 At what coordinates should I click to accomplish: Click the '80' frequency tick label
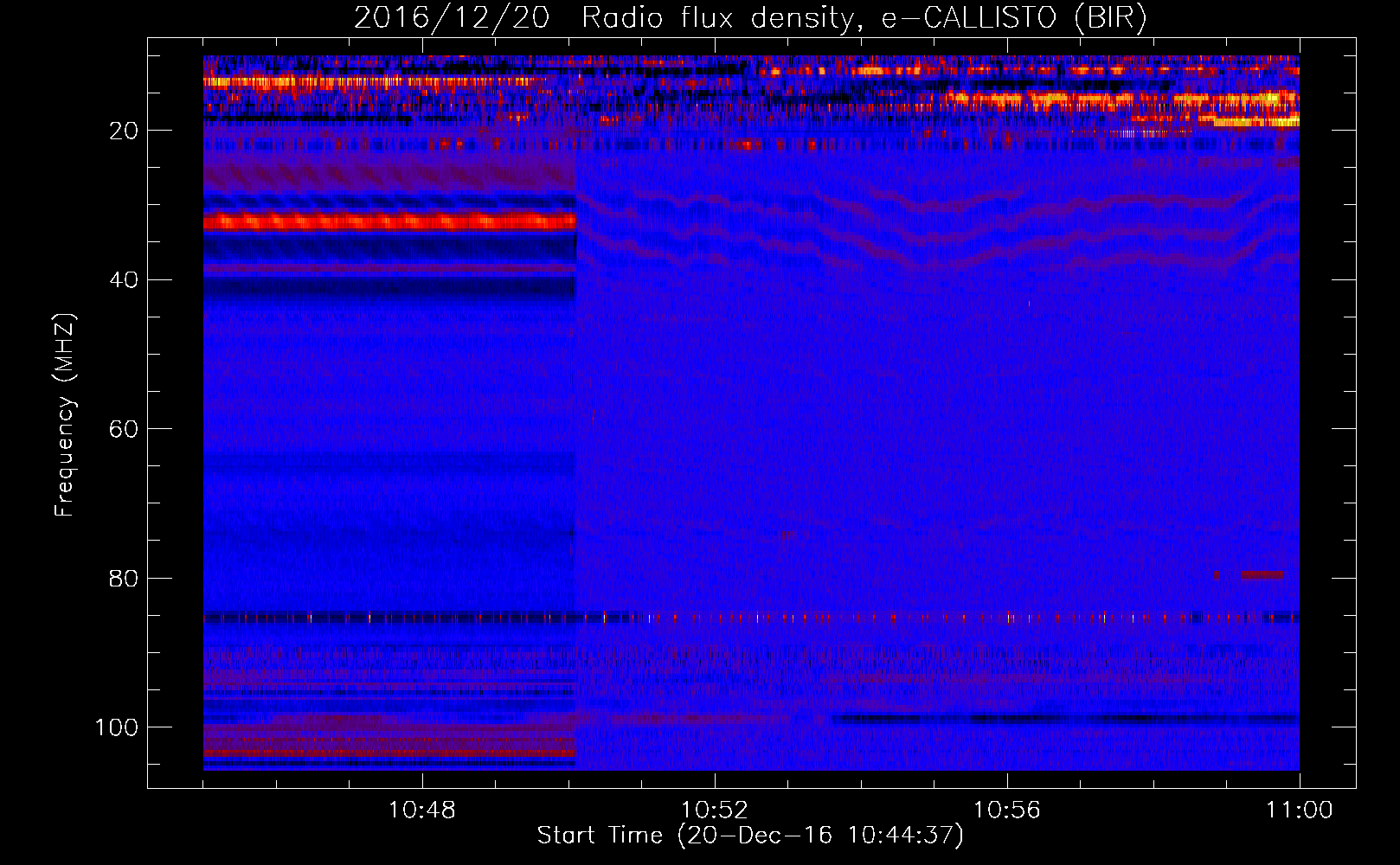tap(124, 579)
